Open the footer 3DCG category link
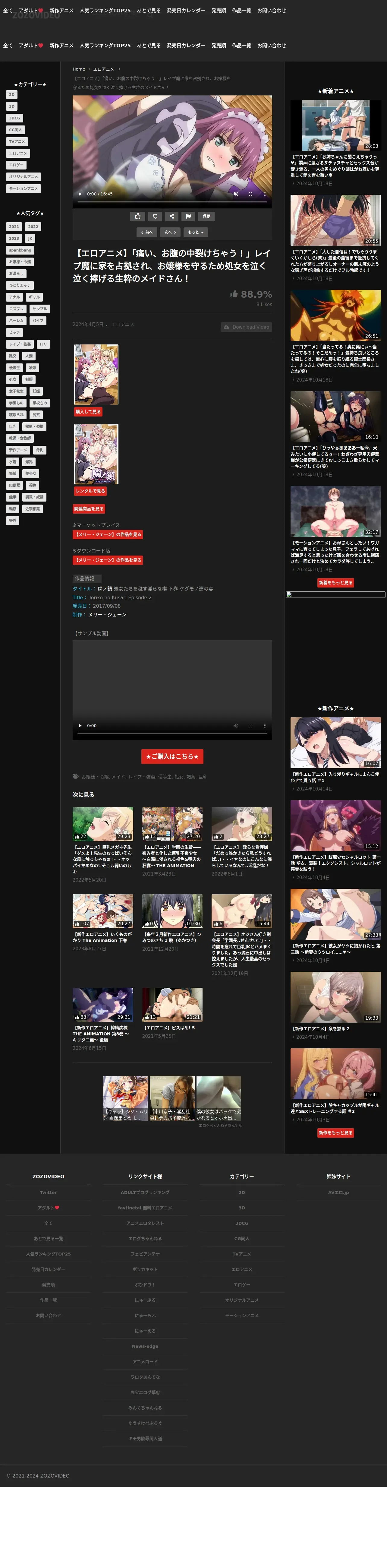This screenshot has height=1568, width=387. (x=241, y=1223)
